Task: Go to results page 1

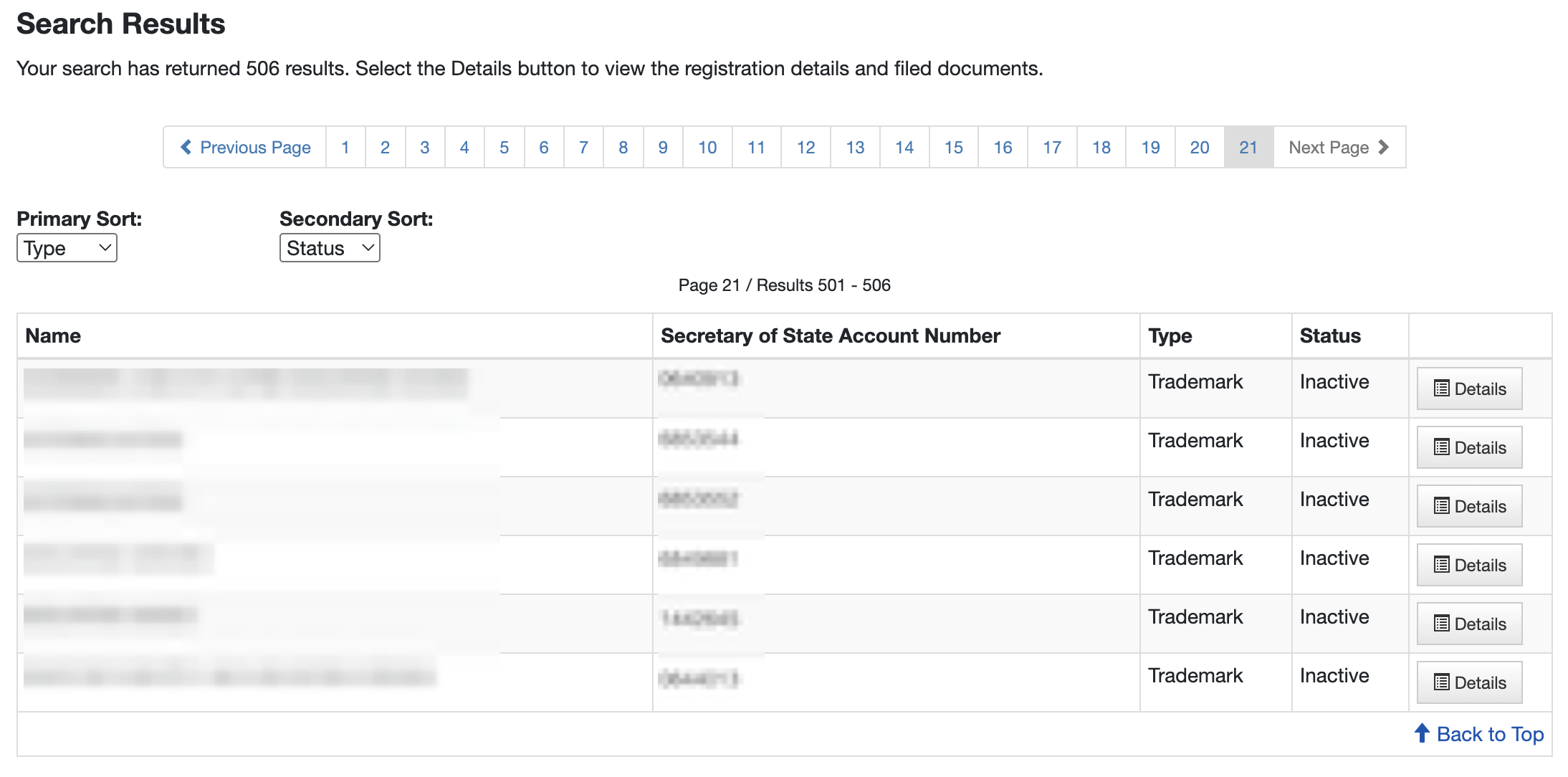Action: point(345,147)
